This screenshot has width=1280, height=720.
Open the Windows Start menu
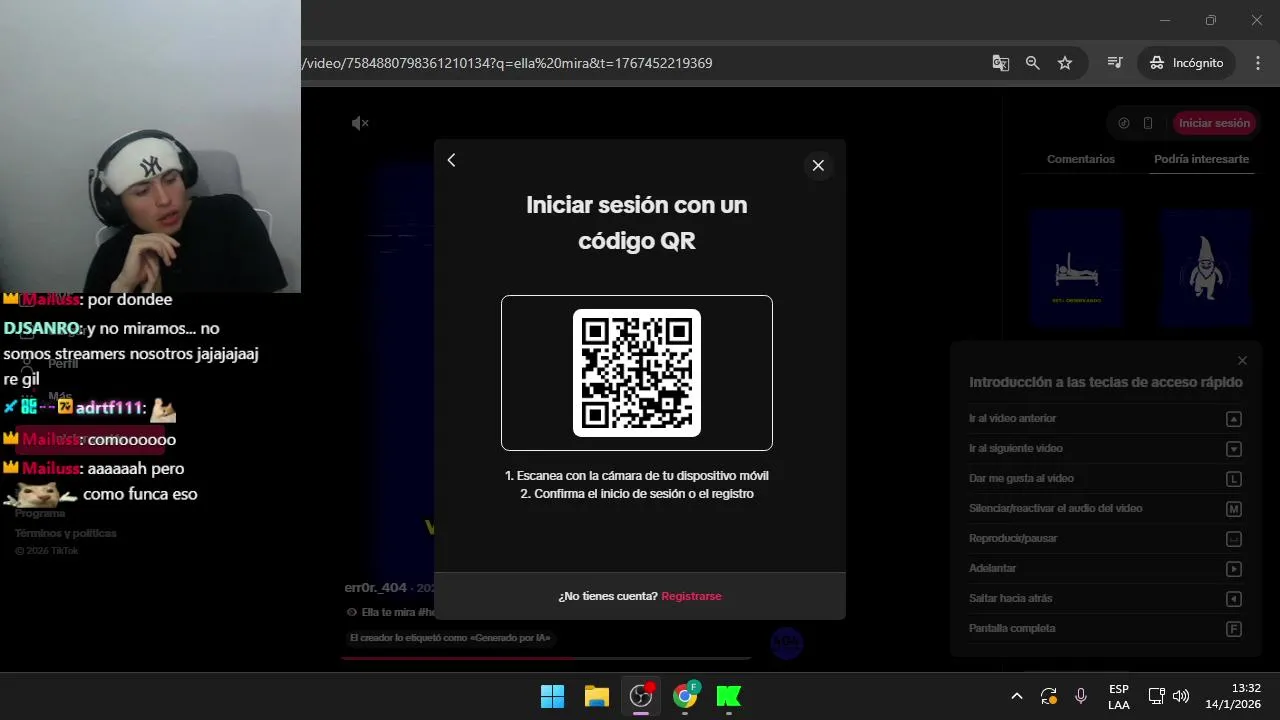[552, 696]
